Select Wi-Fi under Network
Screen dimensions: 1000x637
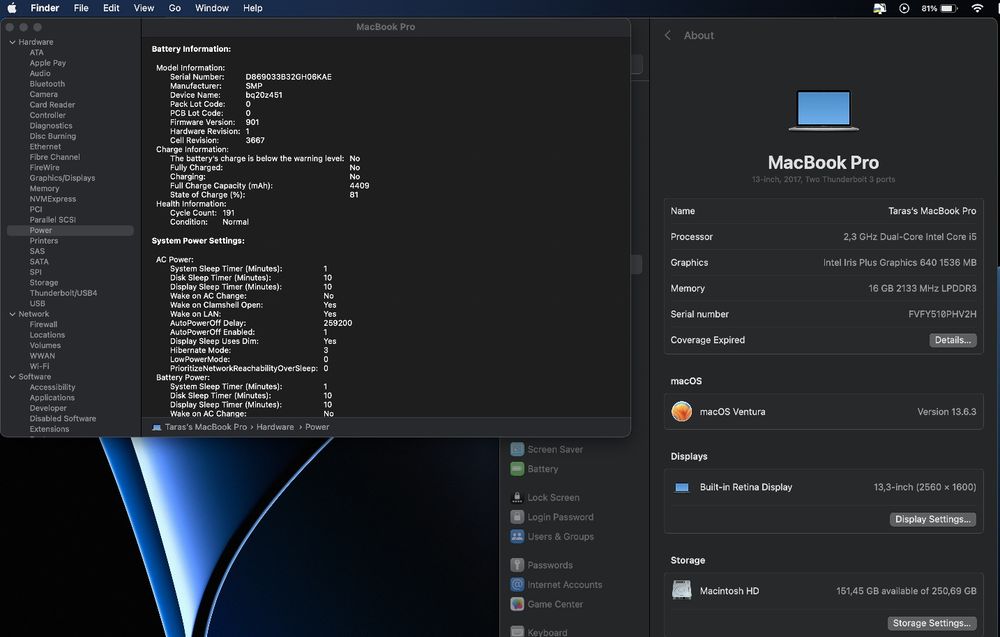(40, 366)
